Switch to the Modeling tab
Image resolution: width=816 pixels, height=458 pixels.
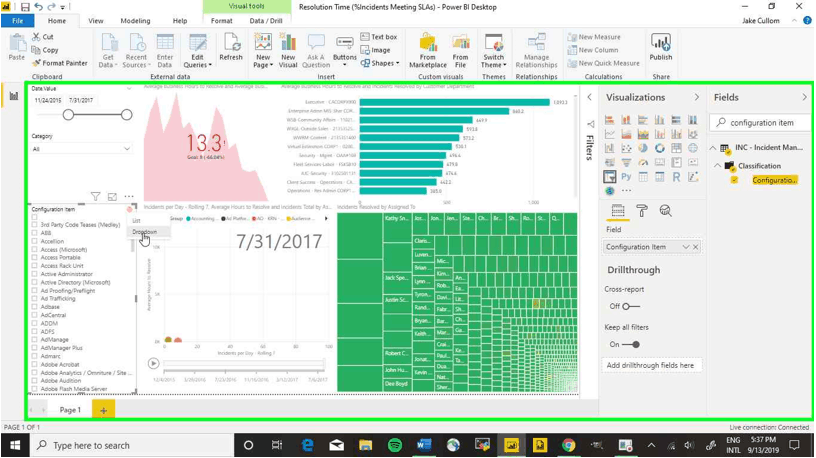pyautogui.click(x=135, y=21)
